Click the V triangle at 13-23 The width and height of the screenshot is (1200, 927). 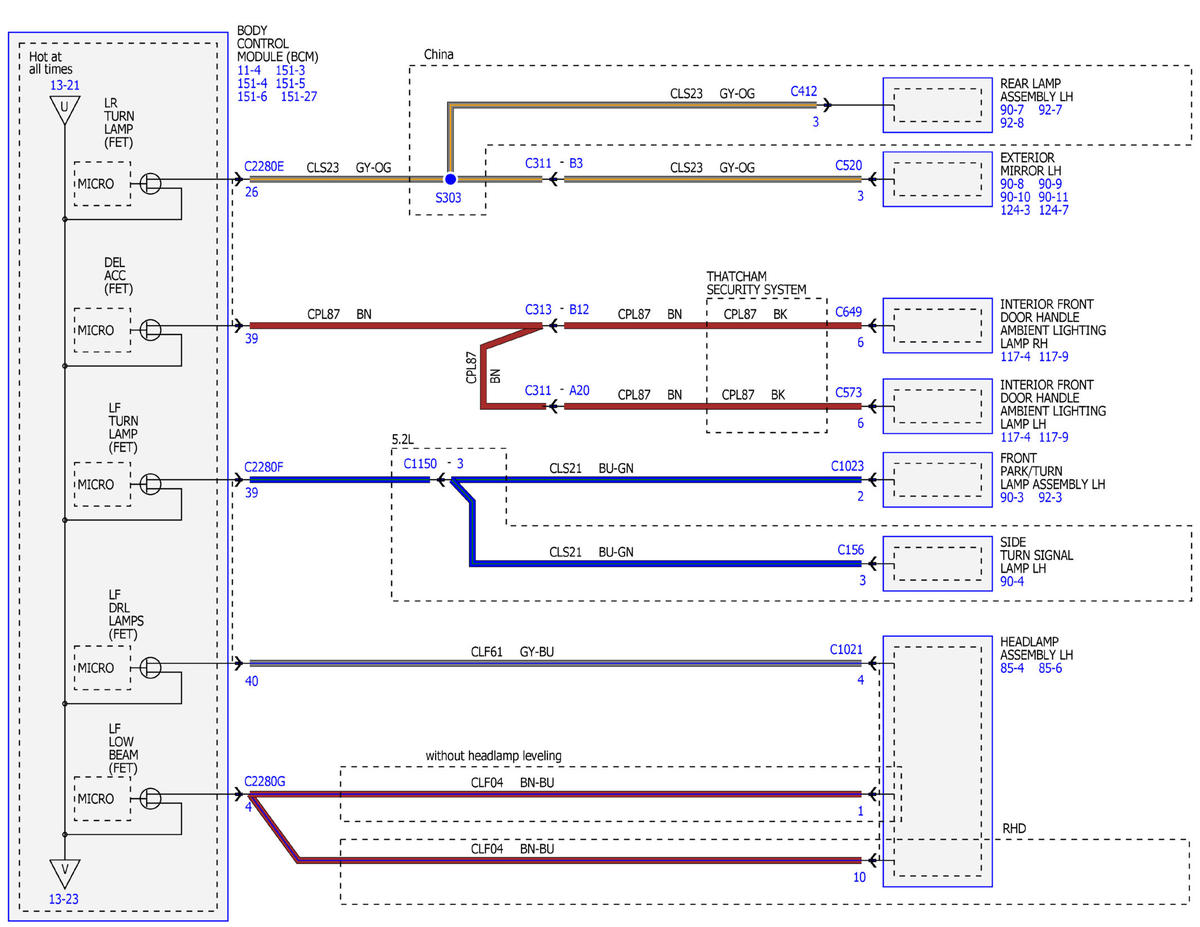[x=64, y=873]
